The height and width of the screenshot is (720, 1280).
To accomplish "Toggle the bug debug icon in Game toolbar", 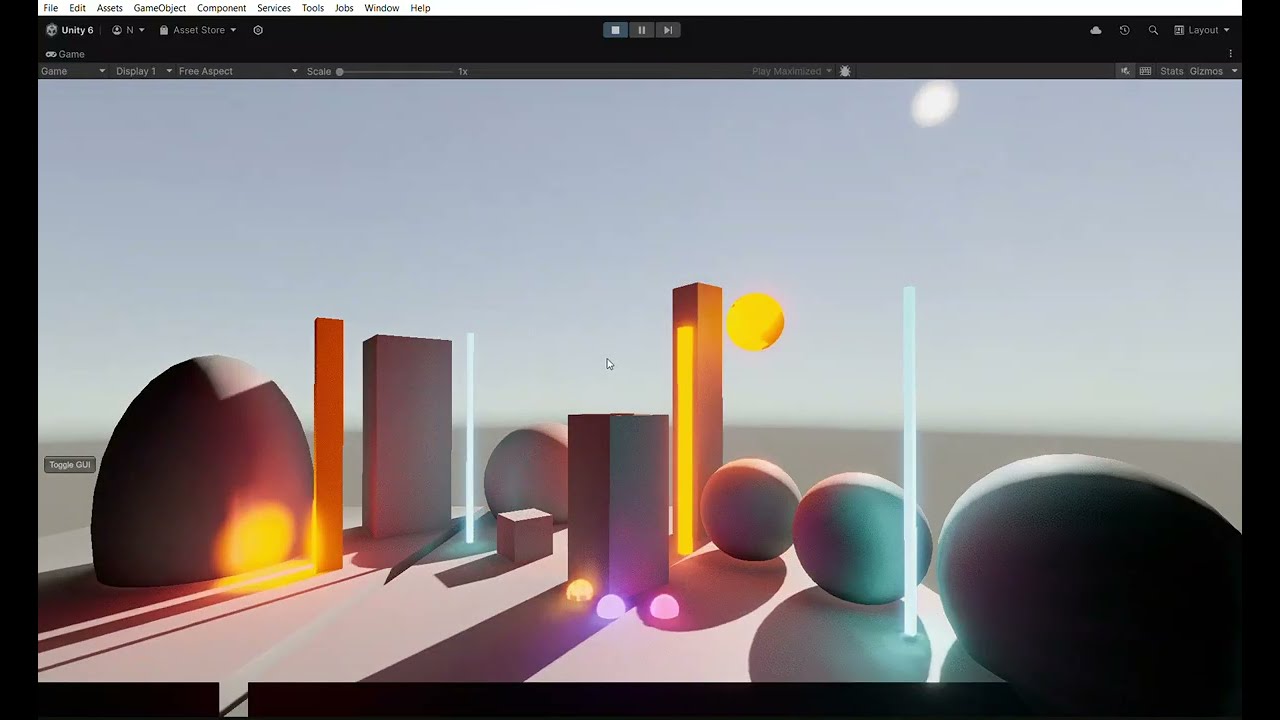I will point(845,71).
